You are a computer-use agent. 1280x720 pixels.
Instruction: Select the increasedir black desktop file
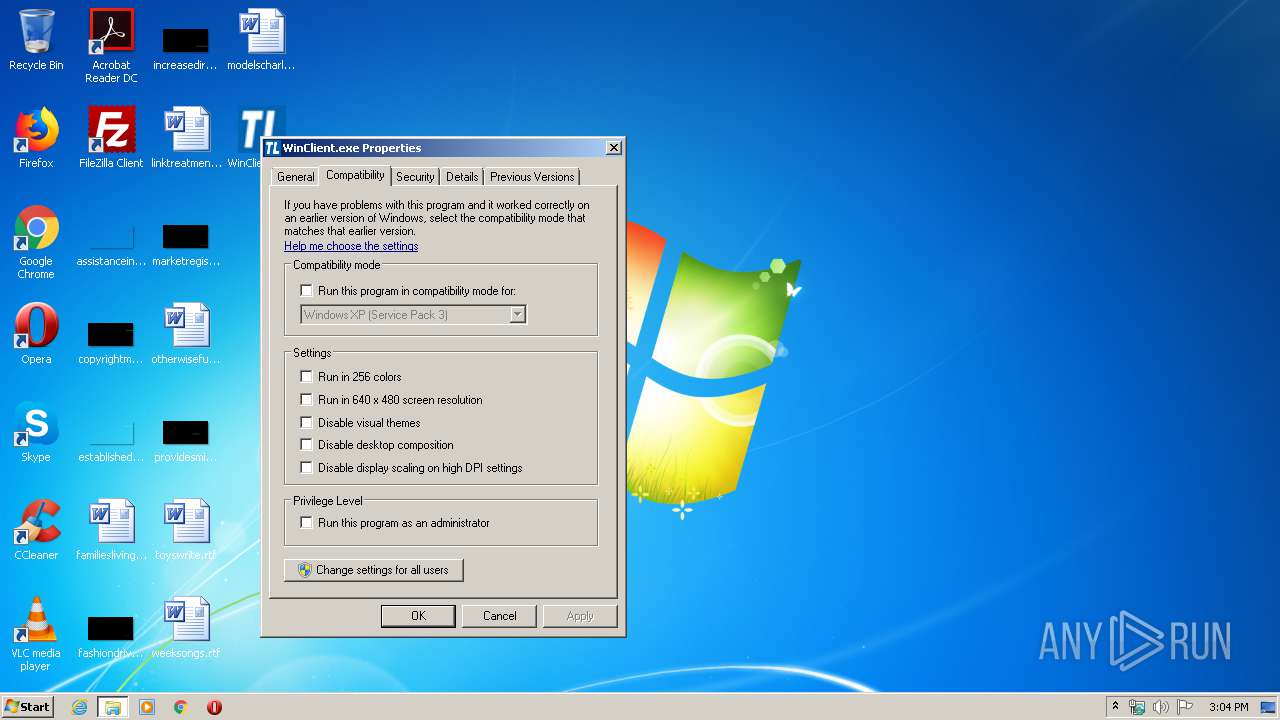tap(185, 48)
